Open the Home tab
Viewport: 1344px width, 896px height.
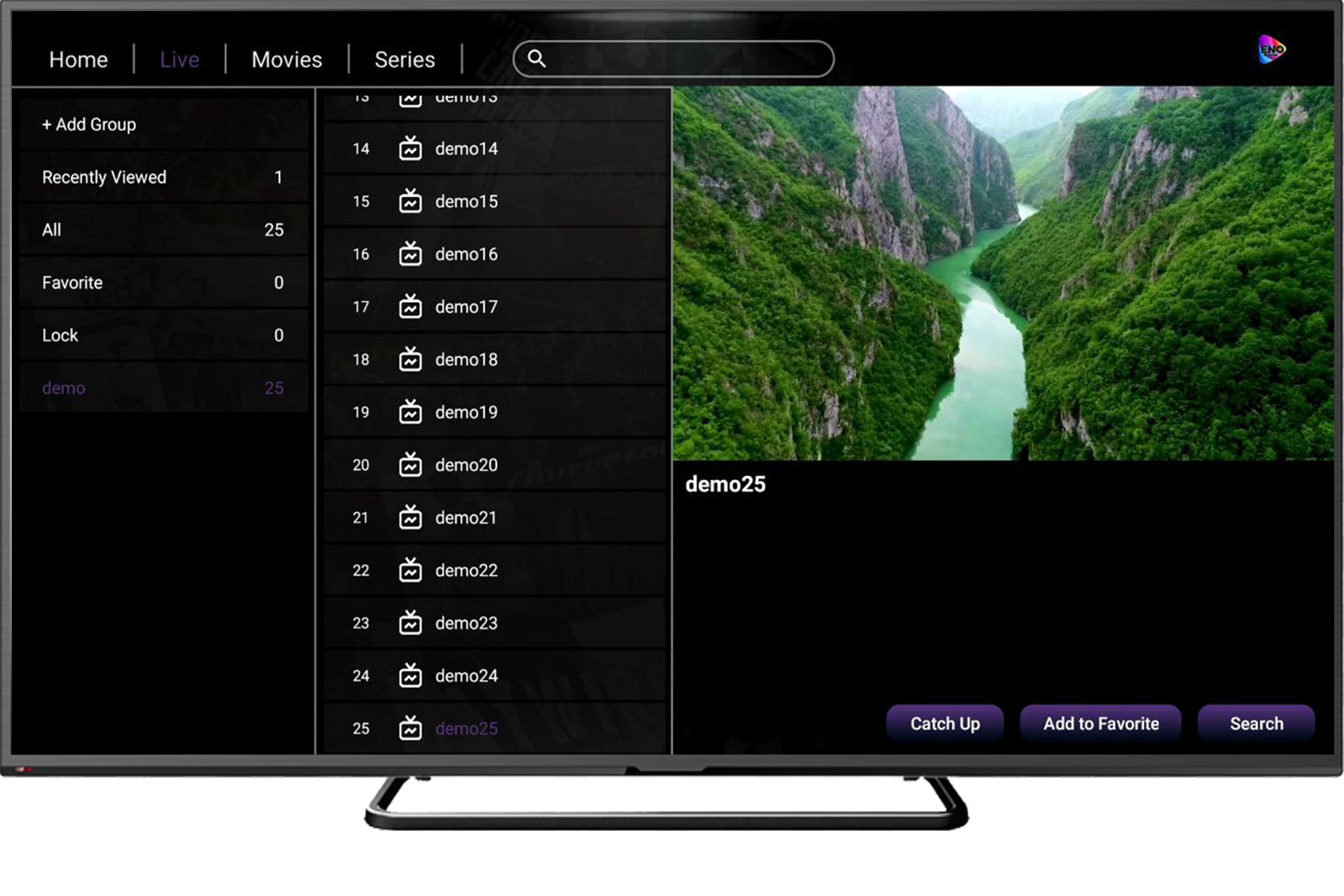pyautogui.click(x=78, y=59)
